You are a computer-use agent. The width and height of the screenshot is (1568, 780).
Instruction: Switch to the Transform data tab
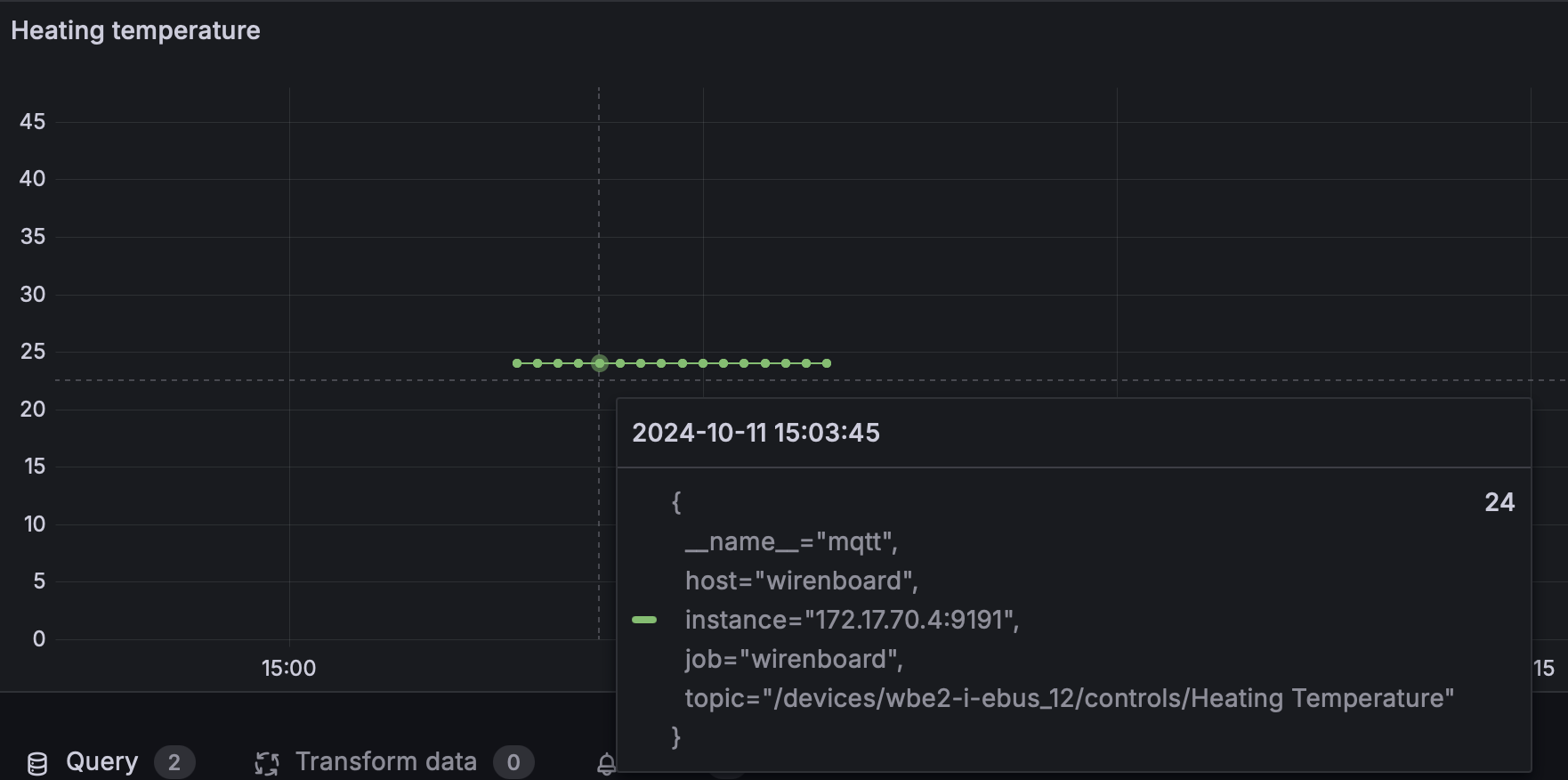tap(393, 762)
